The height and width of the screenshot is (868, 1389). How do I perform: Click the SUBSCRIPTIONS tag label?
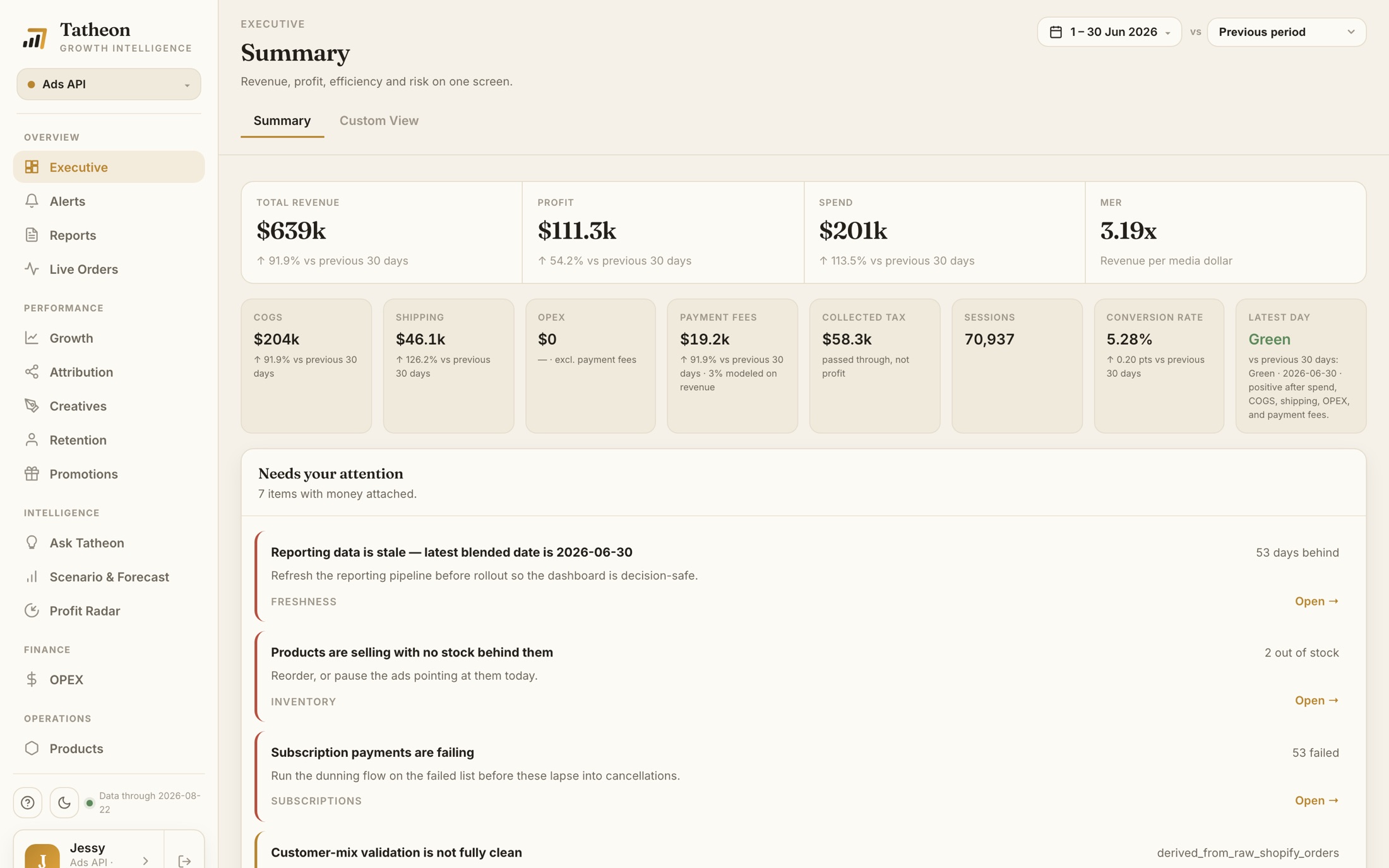click(316, 800)
